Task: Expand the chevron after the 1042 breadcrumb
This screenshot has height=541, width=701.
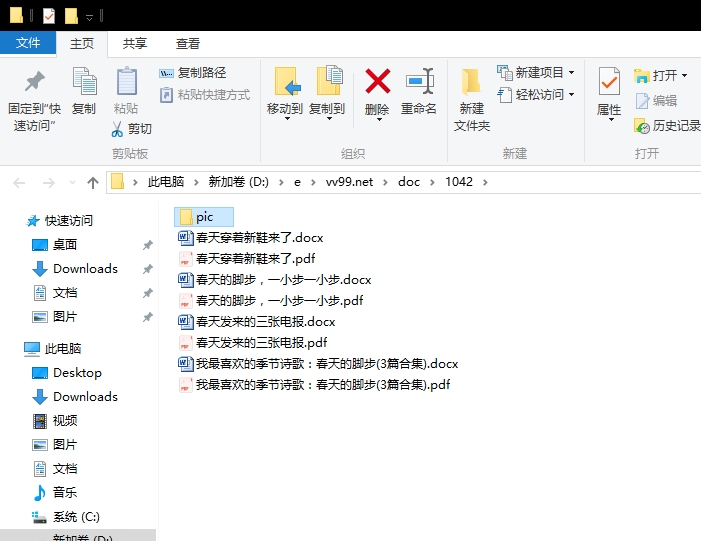Action: pos(486,182)
